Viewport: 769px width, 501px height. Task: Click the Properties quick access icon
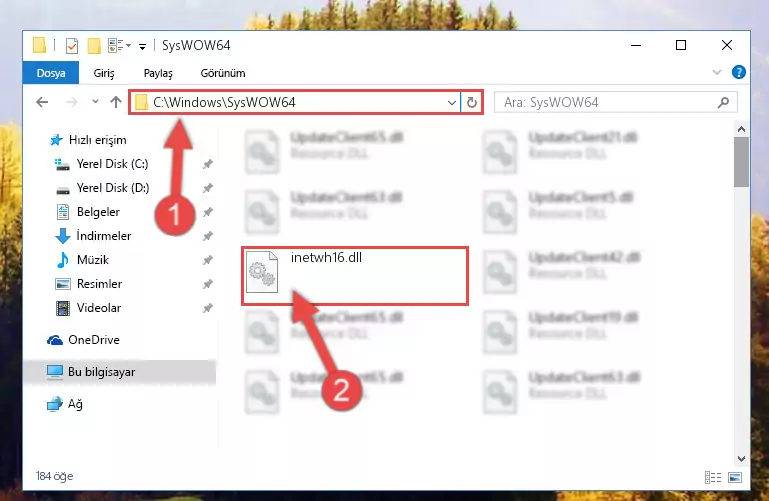pos(72,46)
